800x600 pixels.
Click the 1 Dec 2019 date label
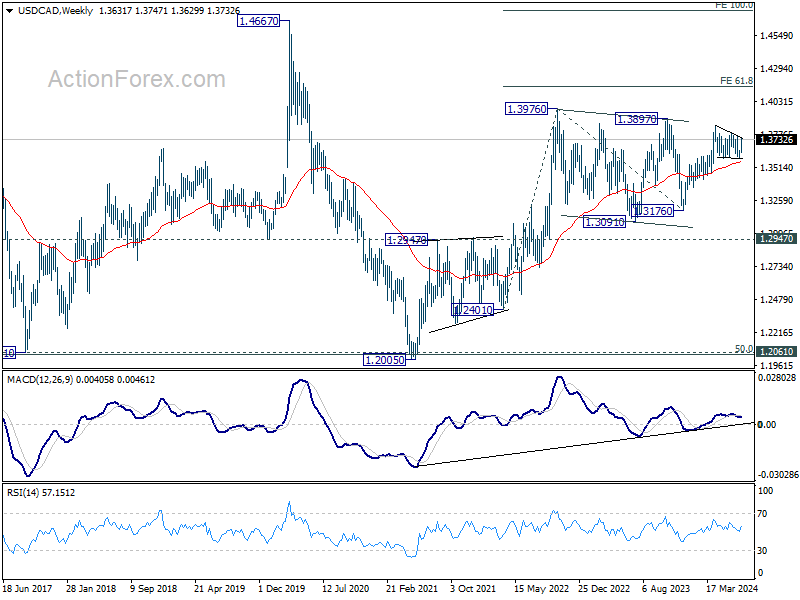pos(282,589)
